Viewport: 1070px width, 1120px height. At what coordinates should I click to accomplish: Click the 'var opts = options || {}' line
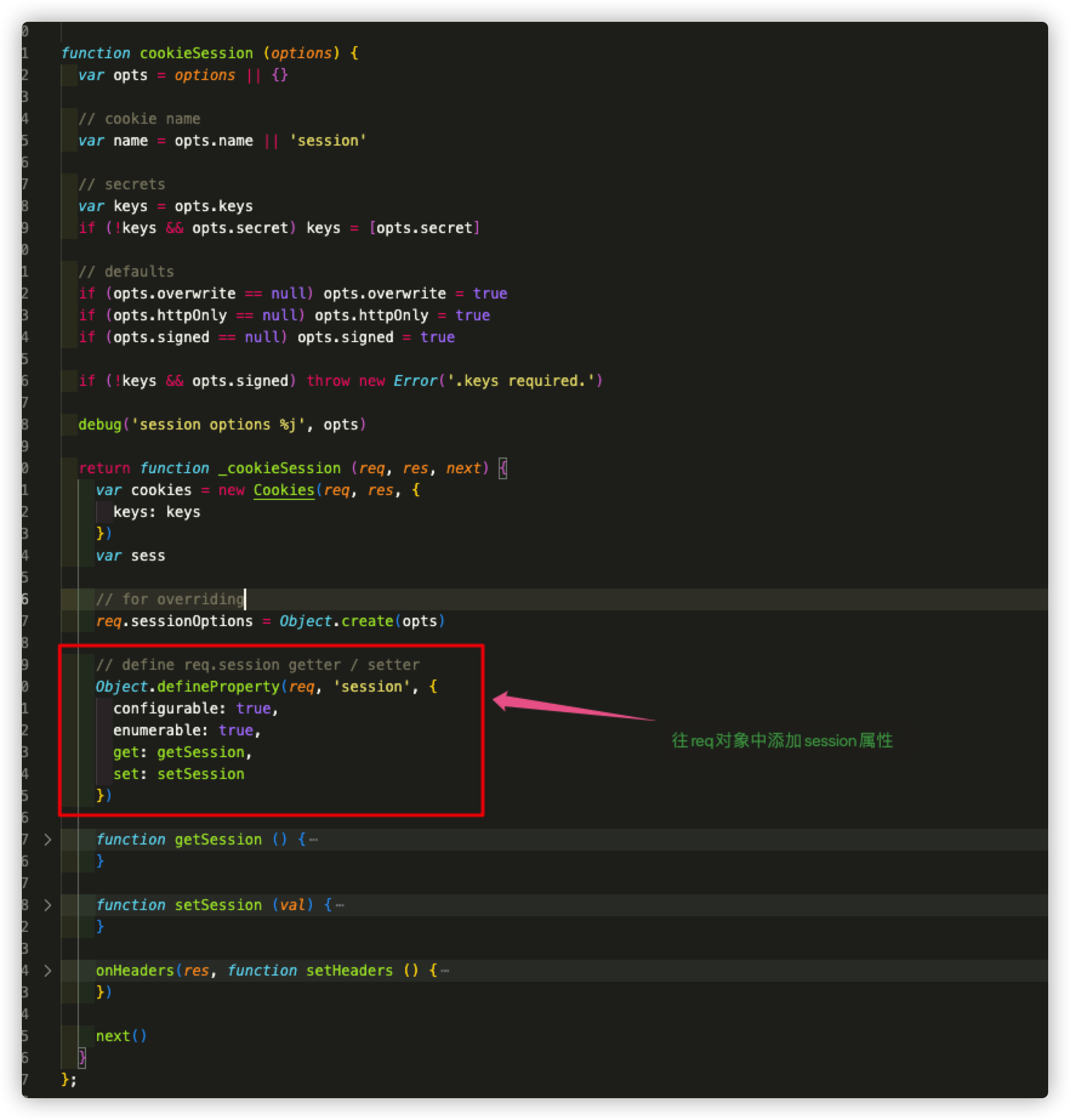pyautogui.click(x=183, y=75)
